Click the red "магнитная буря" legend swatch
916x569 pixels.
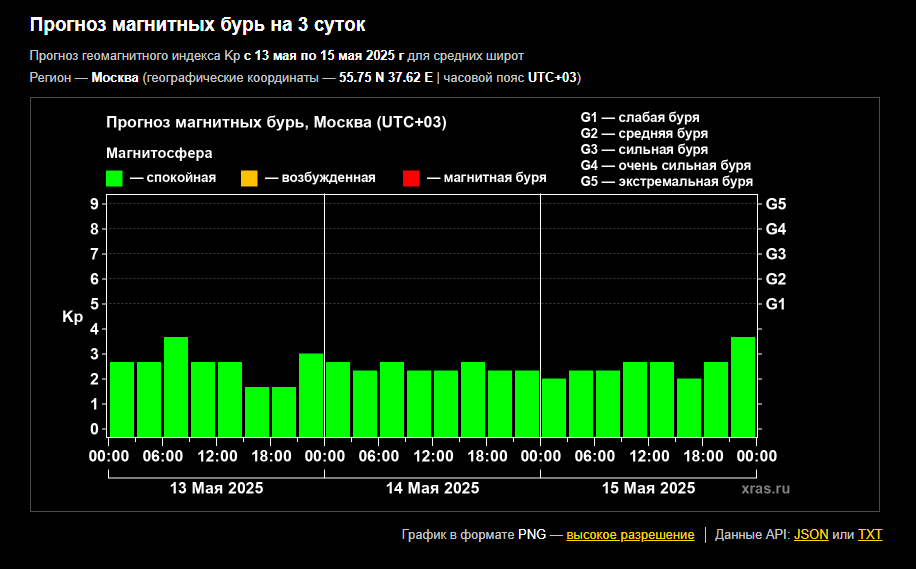tap(411, 178)
